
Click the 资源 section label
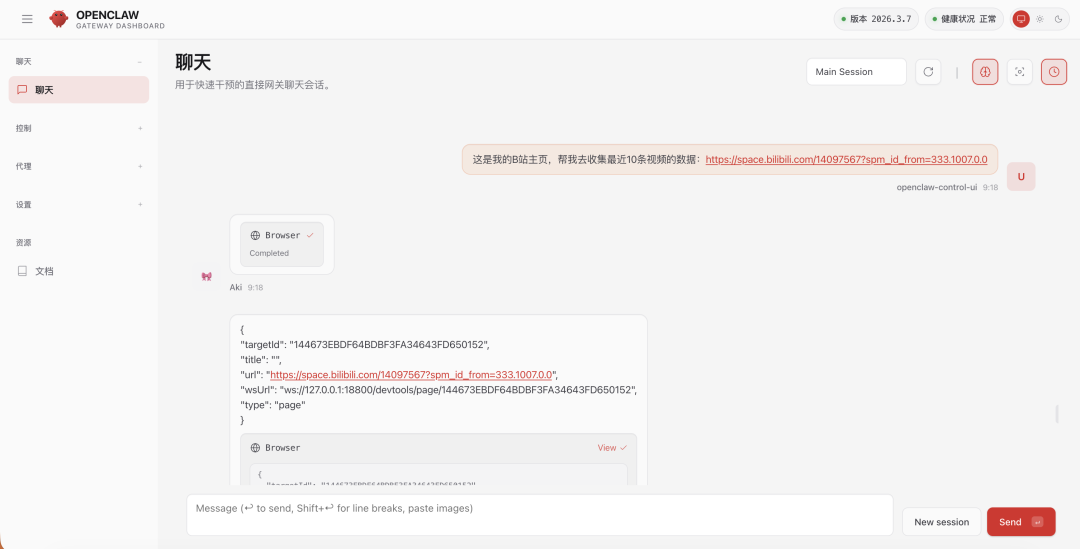(x=23, y=242)
